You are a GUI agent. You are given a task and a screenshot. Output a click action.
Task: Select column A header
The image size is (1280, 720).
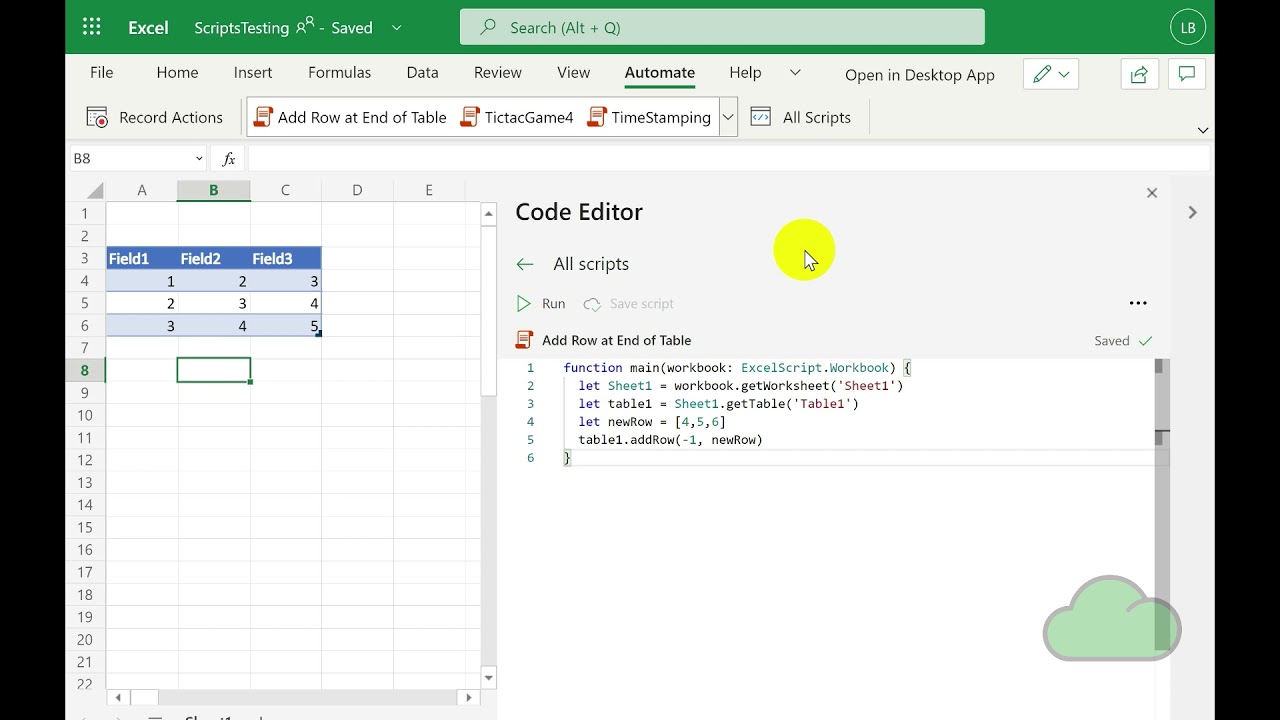point(142,190)
